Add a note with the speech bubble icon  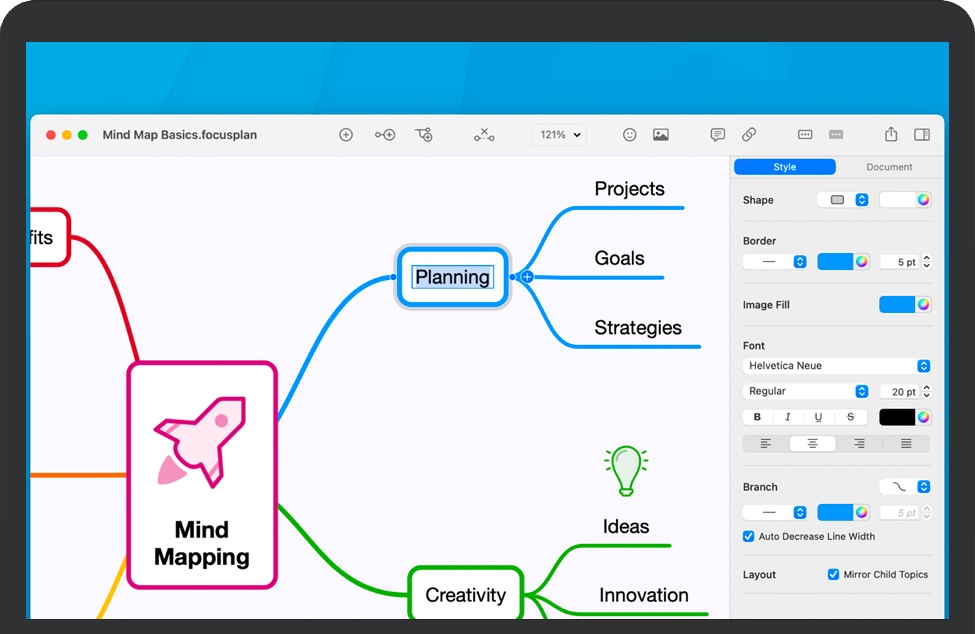717,135
